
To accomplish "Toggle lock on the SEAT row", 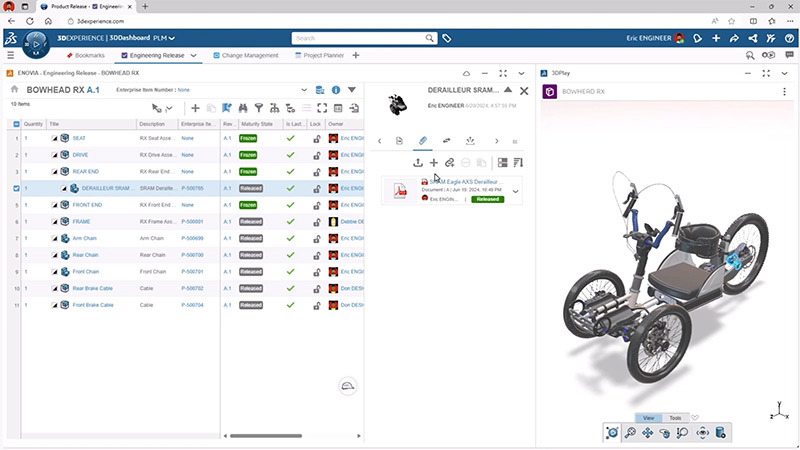I will [x=316, y=139].
